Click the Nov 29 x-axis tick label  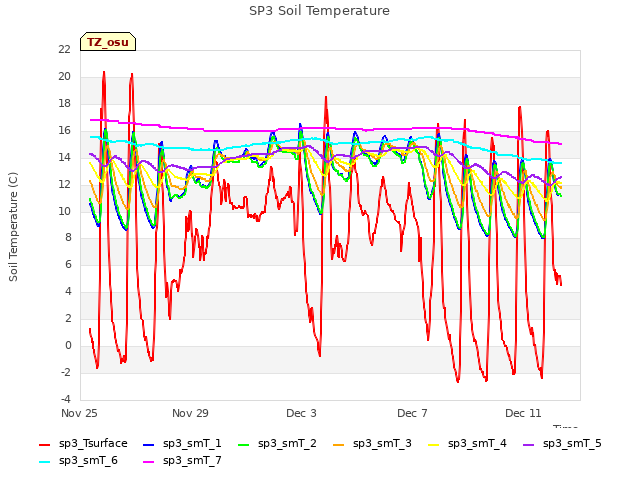(x=190, y=413)
